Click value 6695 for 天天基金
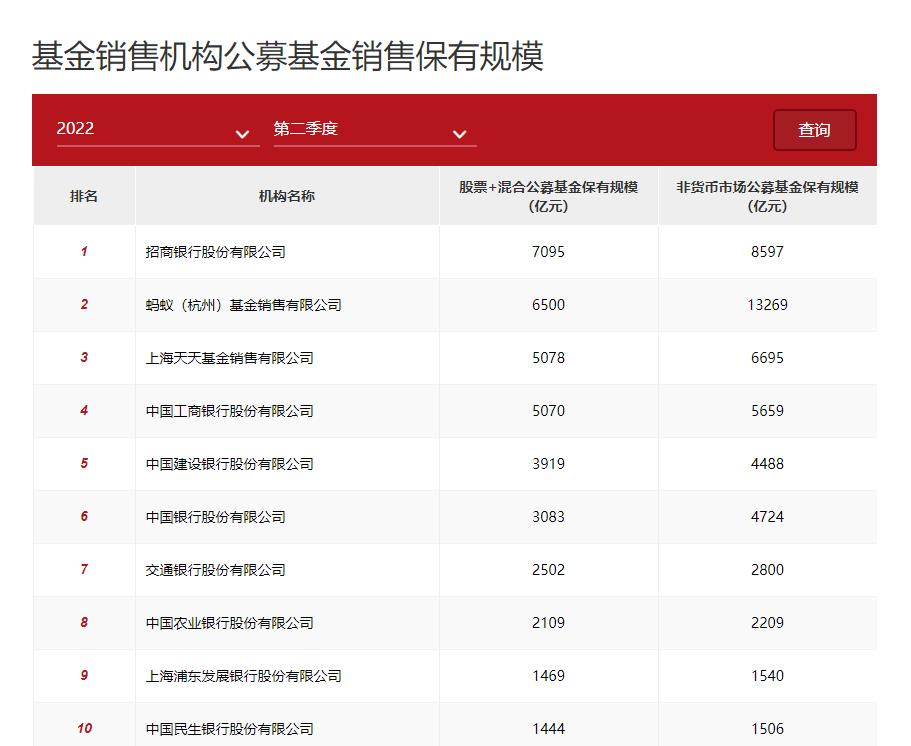This screenshot has width=911, height=746. (x=767, y=357)
